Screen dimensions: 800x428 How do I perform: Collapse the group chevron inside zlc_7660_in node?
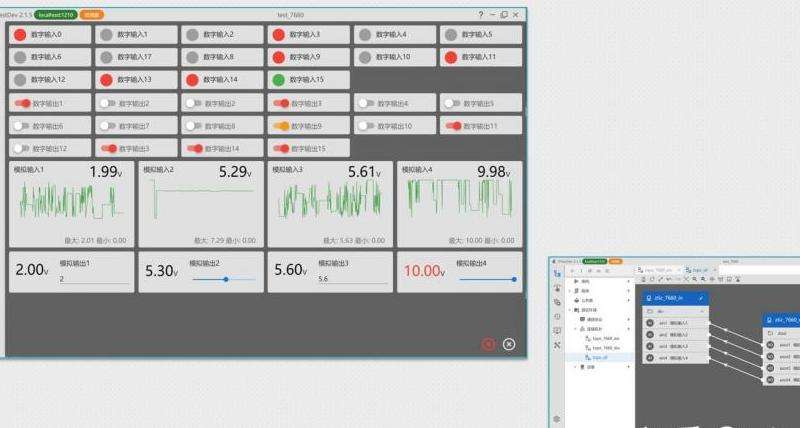click(x=701, y=311)
